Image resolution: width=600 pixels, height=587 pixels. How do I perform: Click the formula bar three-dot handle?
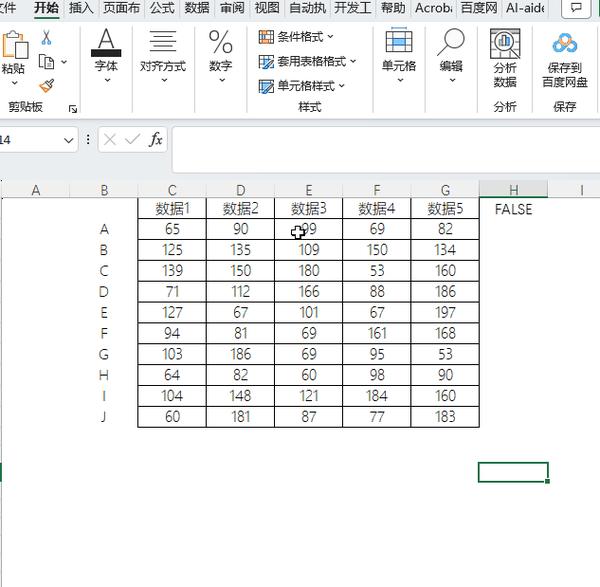(88, 140)
